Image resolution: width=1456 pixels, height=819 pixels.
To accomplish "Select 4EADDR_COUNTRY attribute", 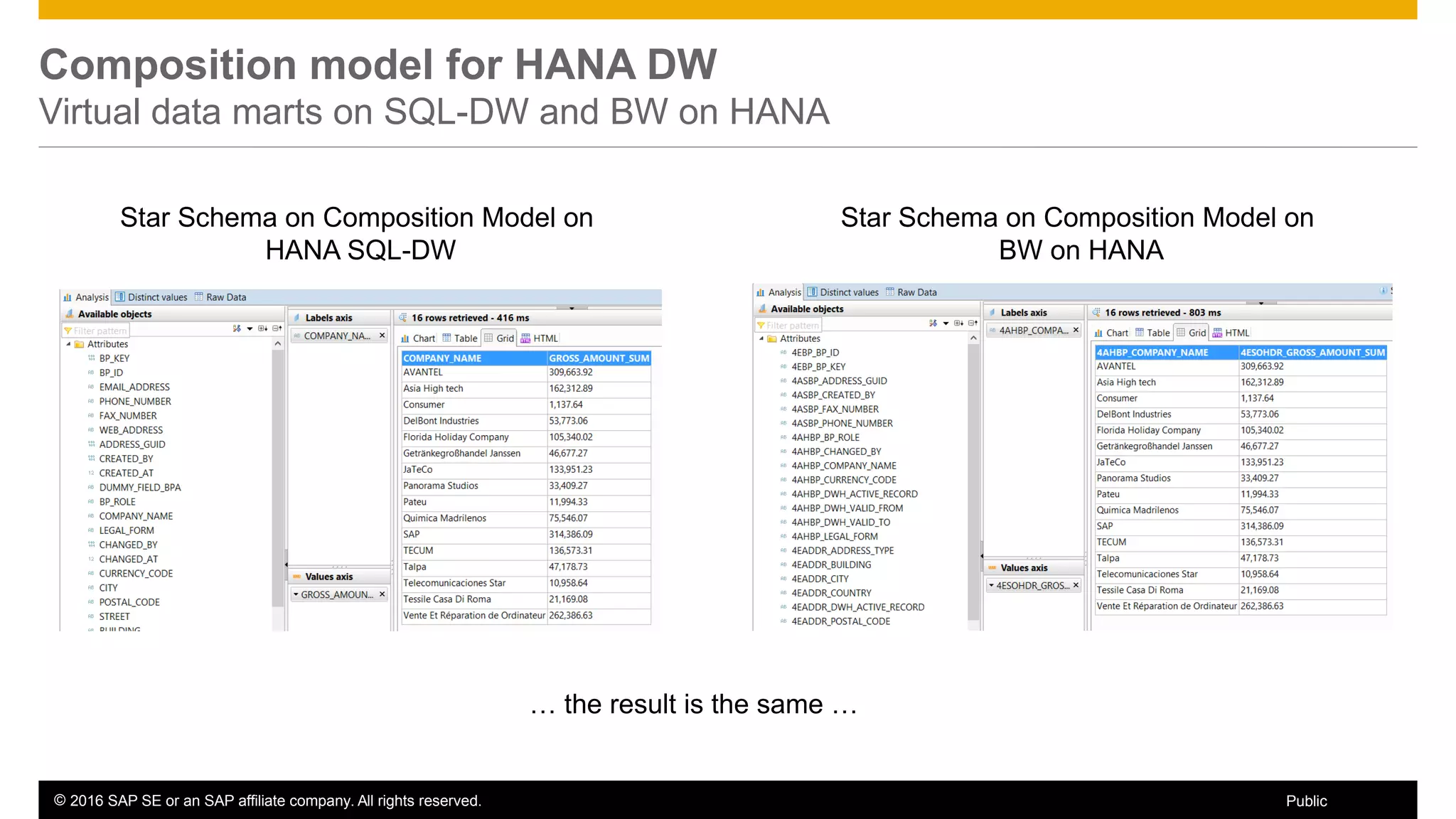I will 831,593.
